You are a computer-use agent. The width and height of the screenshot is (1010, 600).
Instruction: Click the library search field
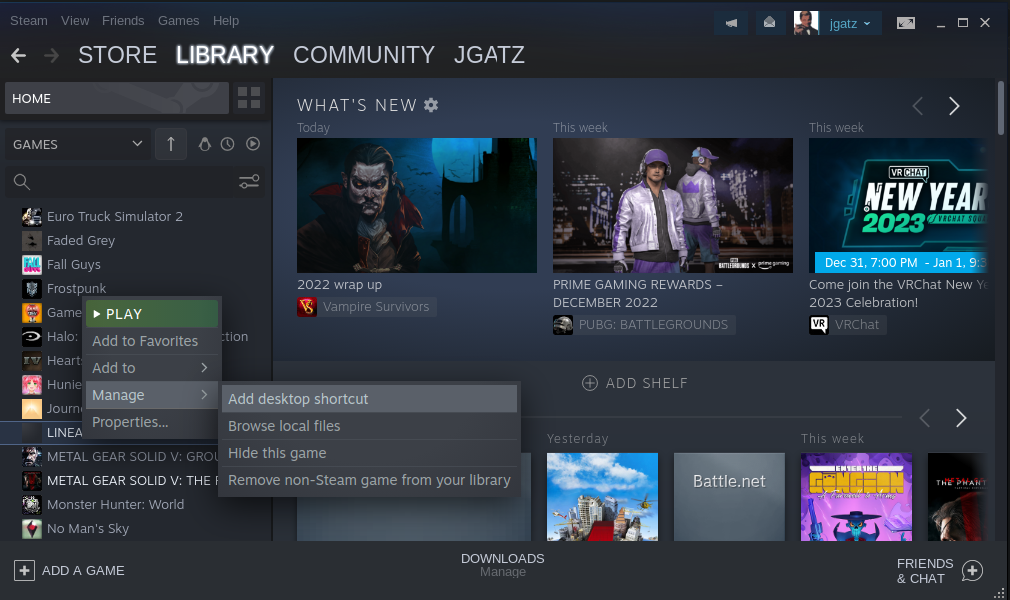click(x=135, y=182)
